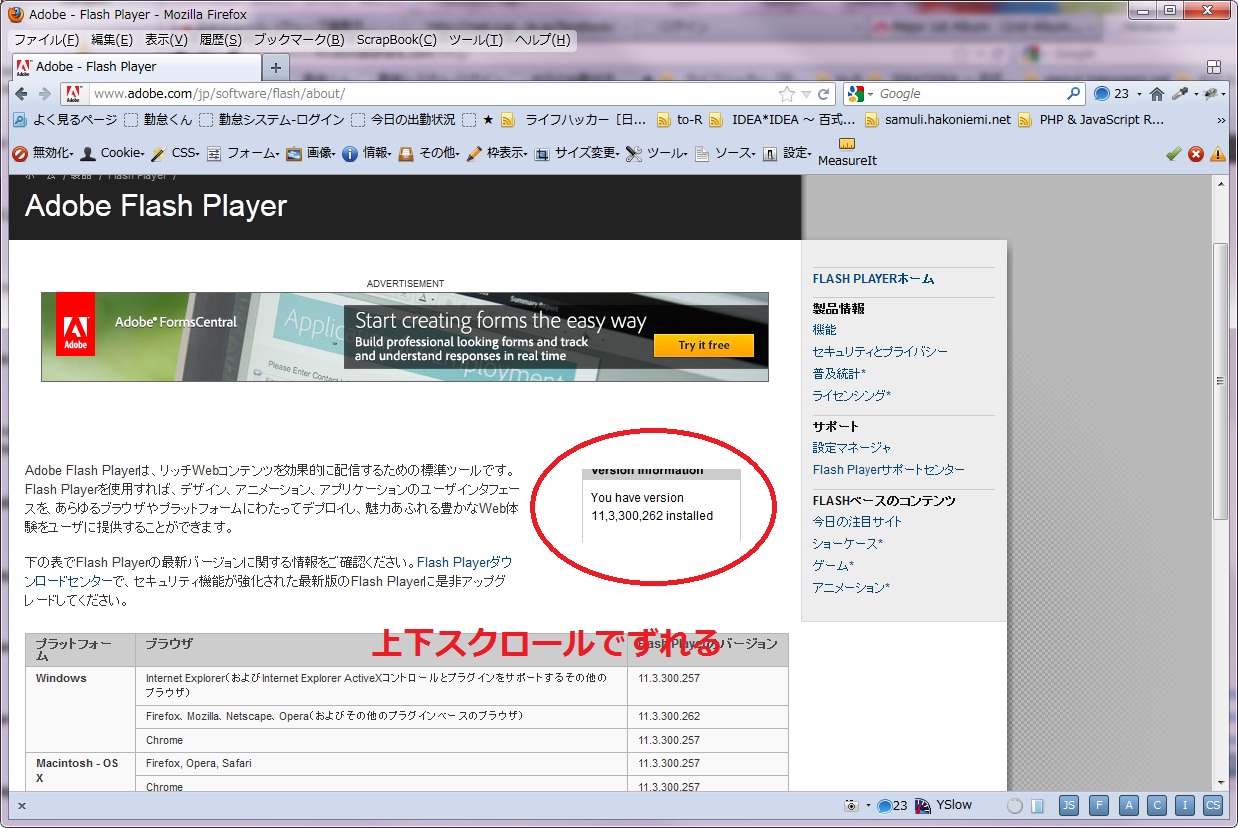Open the ファイル (File) menu
The height and width of the screenshot is (828, 1238).
click(x=46, y=40)
